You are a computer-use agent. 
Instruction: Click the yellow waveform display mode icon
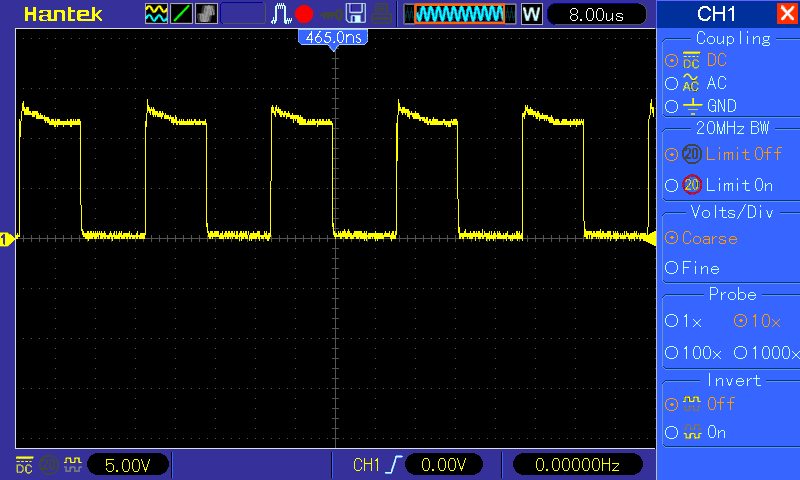coord(156,14)
